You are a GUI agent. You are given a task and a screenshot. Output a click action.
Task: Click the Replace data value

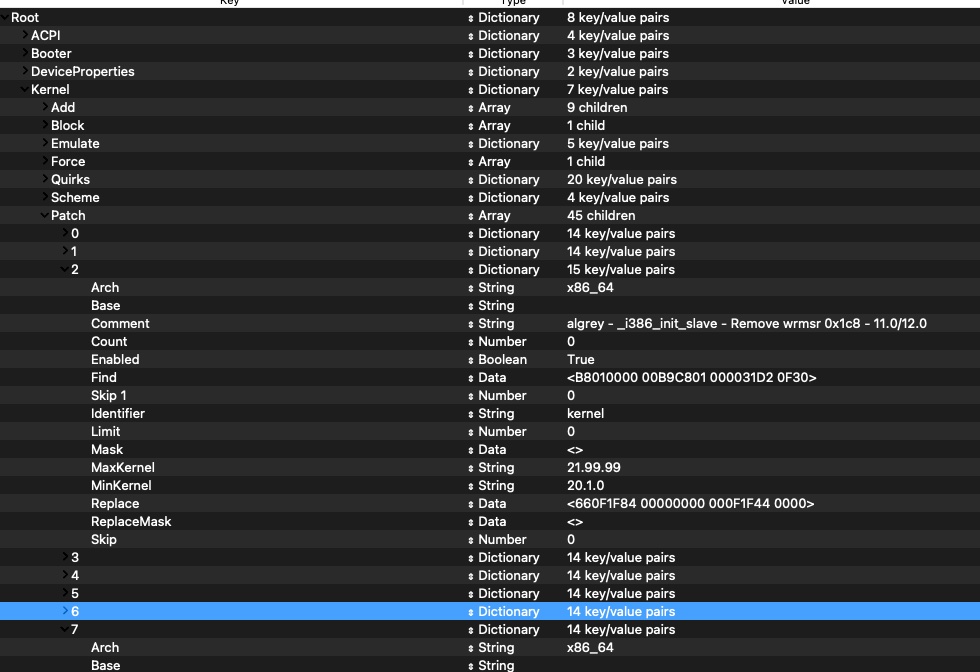tap(690, 504)
